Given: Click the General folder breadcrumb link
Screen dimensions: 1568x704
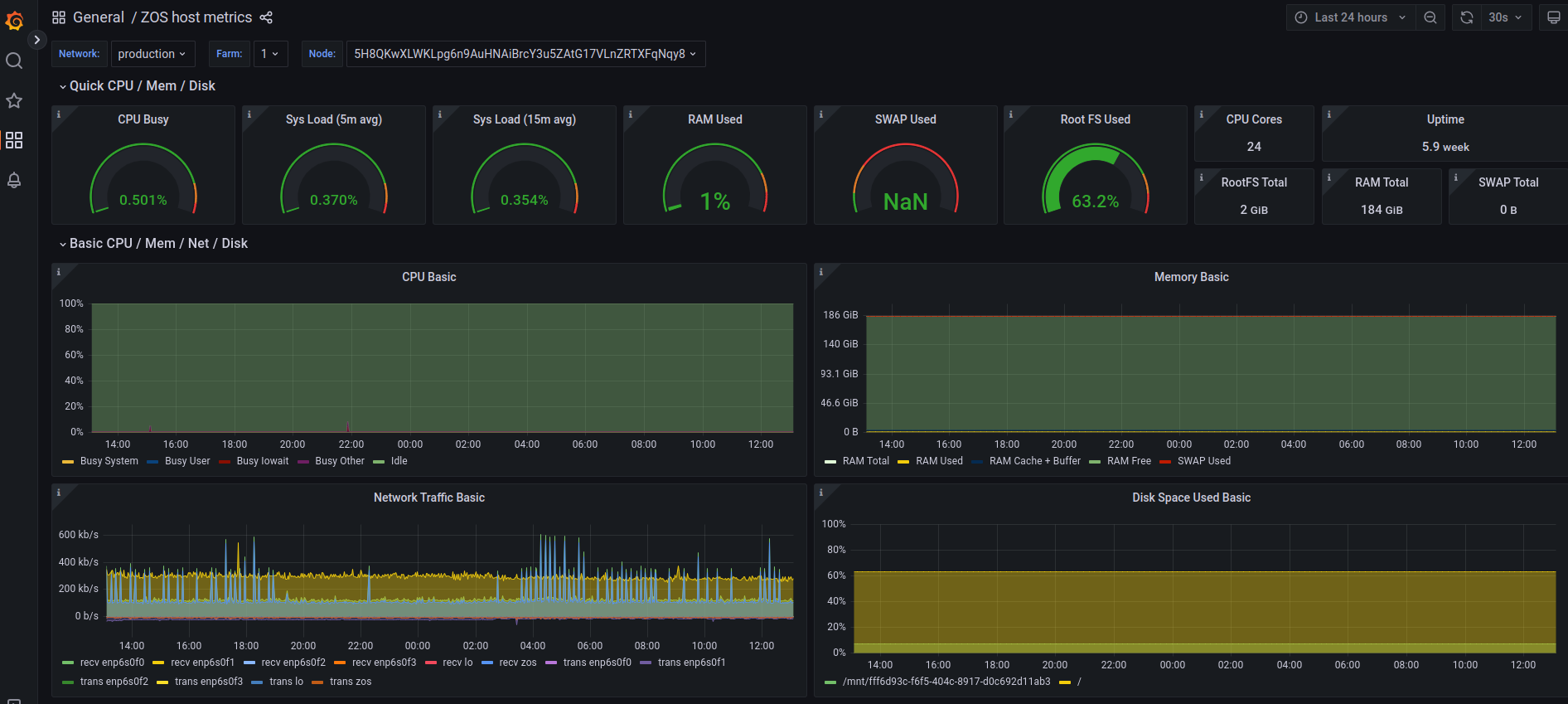Looking at the screenshot, I should pos(98,17).
